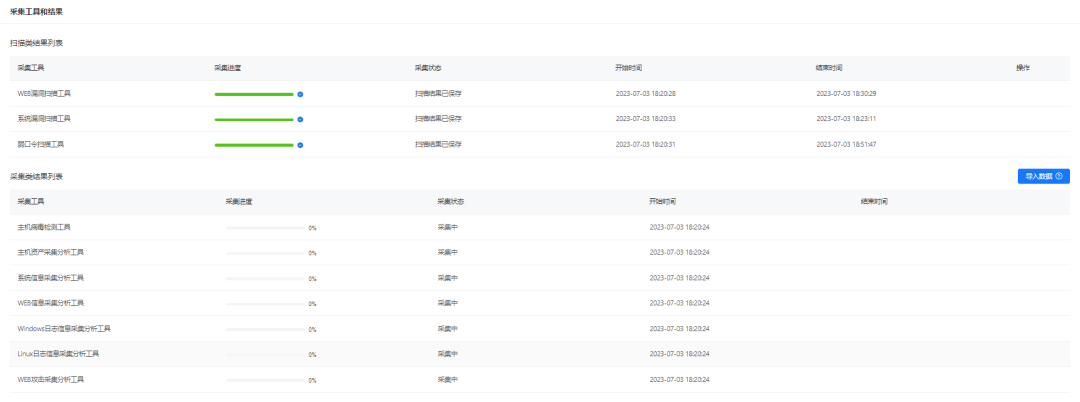Select the Linux日志信息采集分析工具 row name
The width and height of the screenshot is (1080, 402).
point(58,354)
